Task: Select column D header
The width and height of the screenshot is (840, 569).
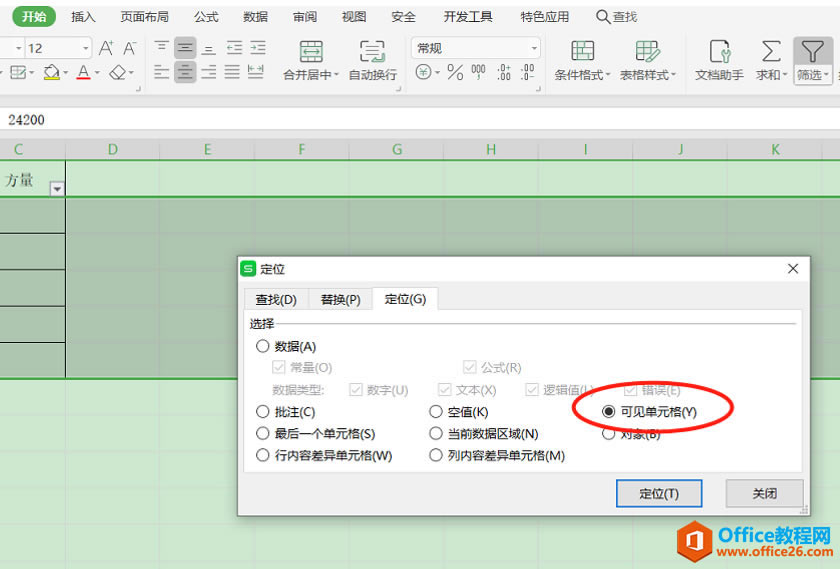Action: coord(112,149)
